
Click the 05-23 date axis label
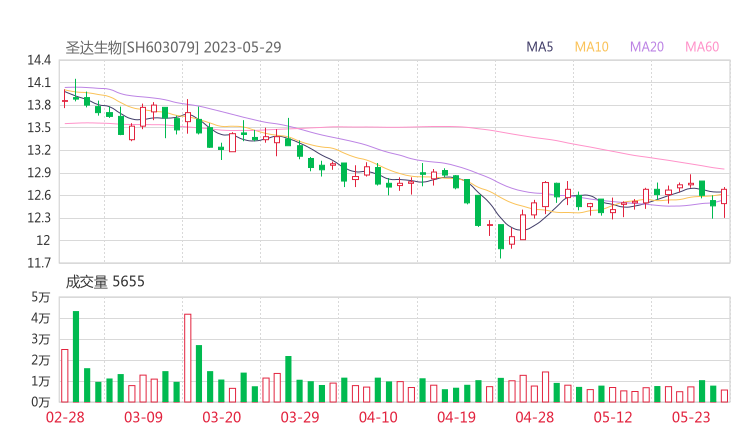tap(691, 417)
